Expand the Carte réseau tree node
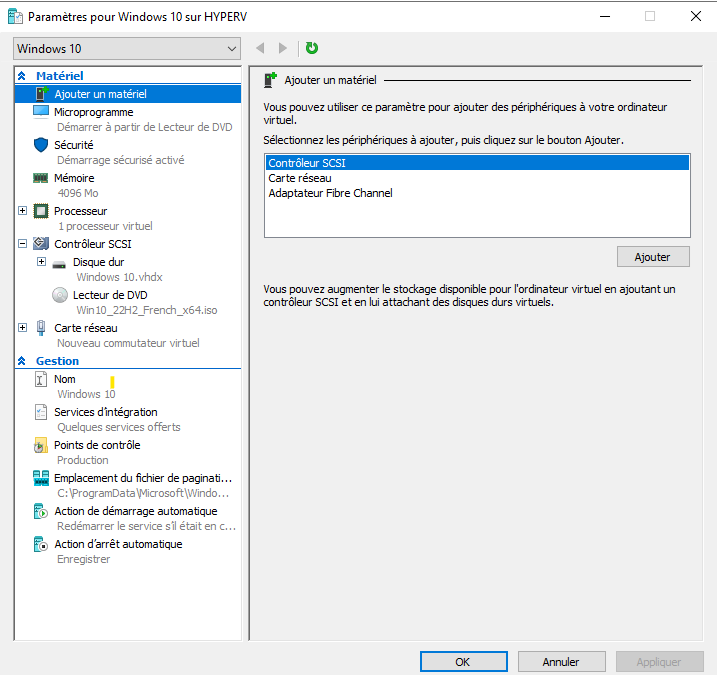The height and width of the screenshot is (675, 717). click(x=23, y=328)
